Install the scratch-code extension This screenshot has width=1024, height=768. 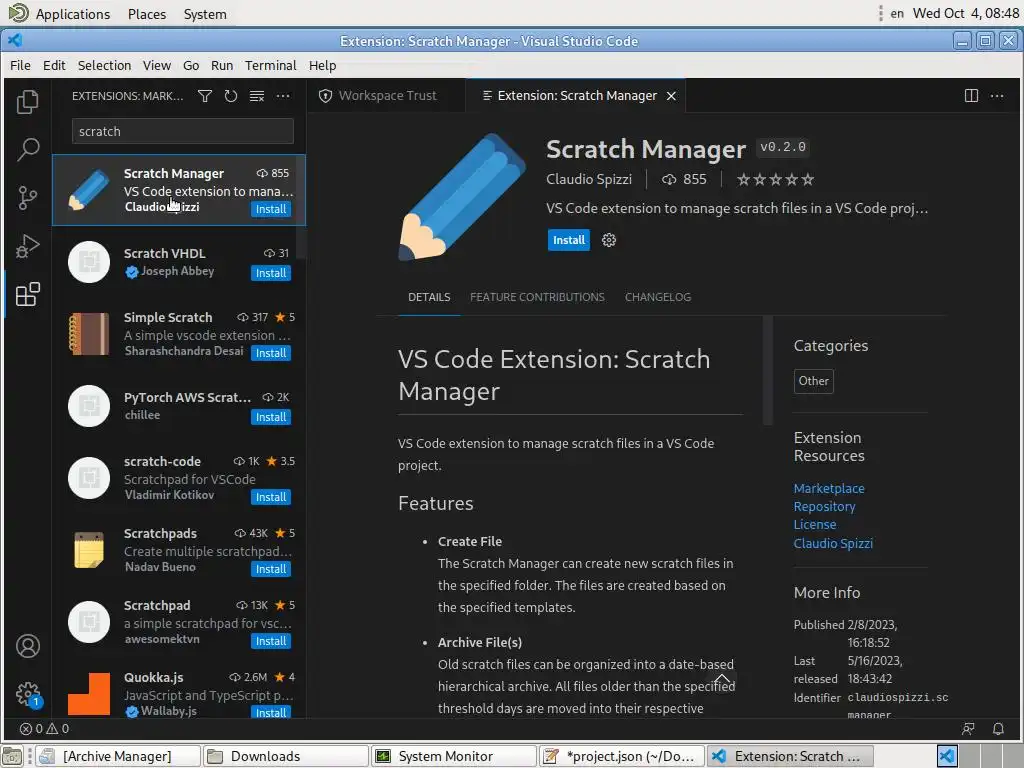(x=270, y=497)
